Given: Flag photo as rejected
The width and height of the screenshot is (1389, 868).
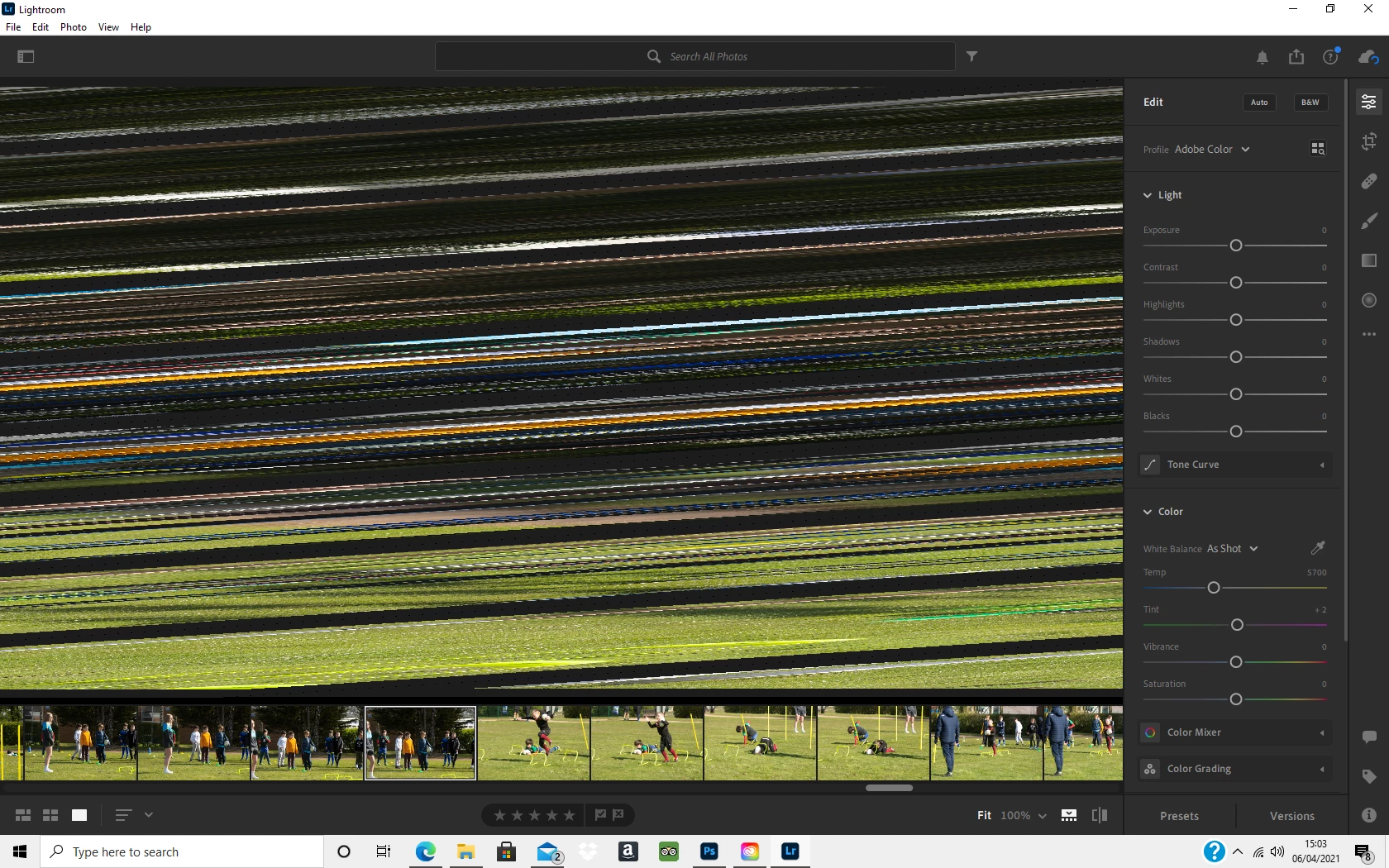Looking at the screenshot, I should click(618, 815).
